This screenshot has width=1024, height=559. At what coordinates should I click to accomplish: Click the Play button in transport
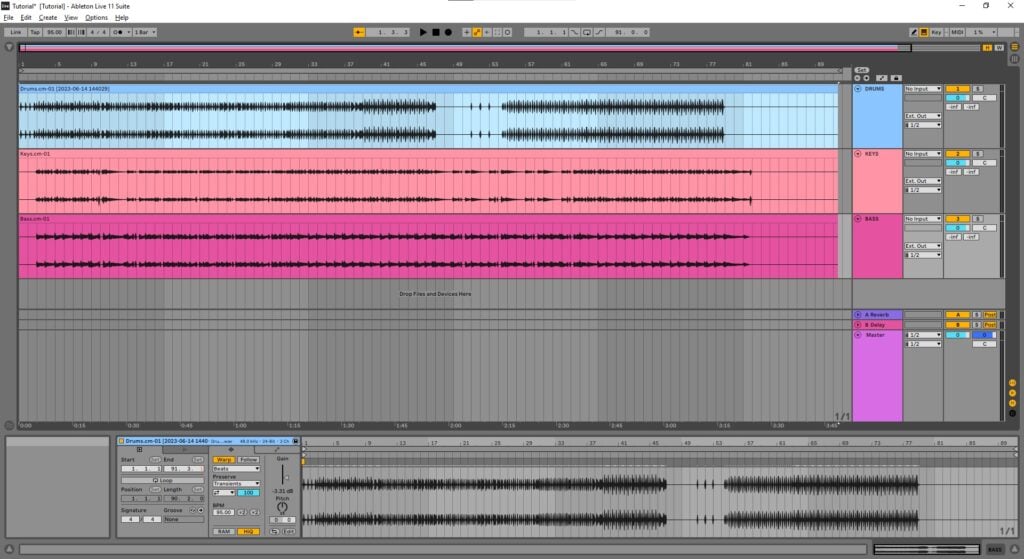coord(423,32)
